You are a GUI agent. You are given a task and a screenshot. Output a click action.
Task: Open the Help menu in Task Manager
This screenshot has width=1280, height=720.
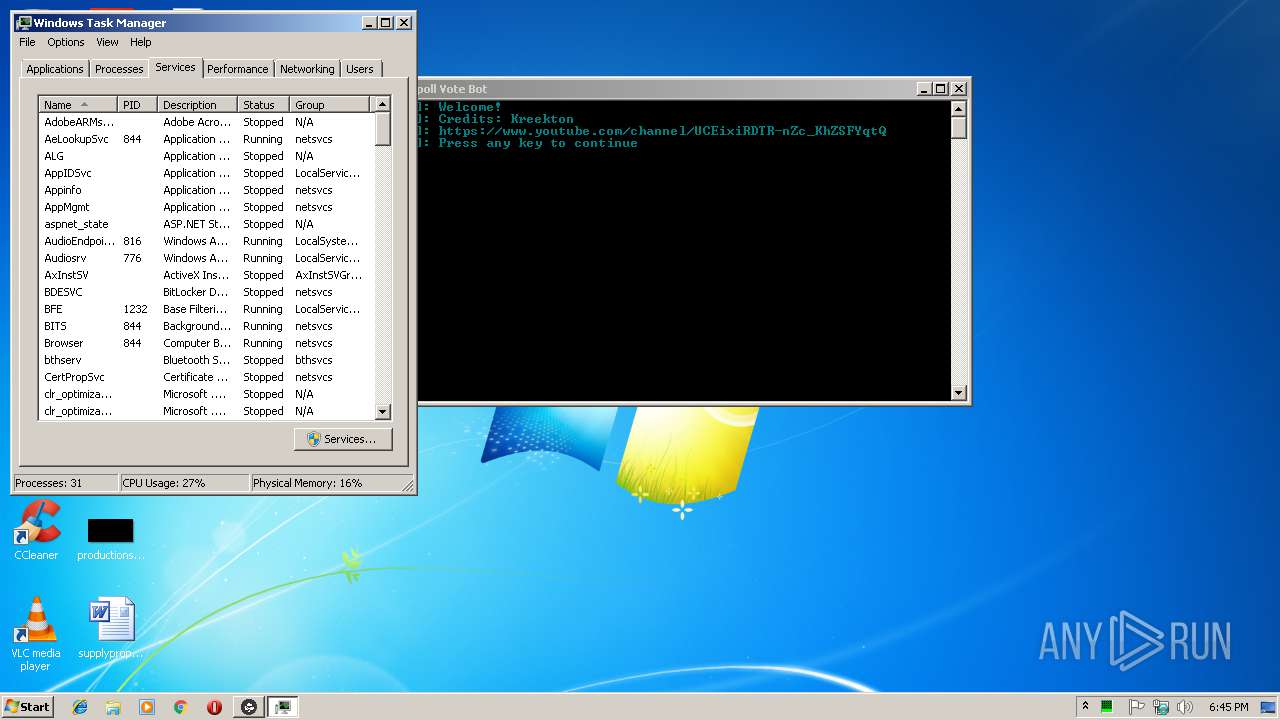141,42
